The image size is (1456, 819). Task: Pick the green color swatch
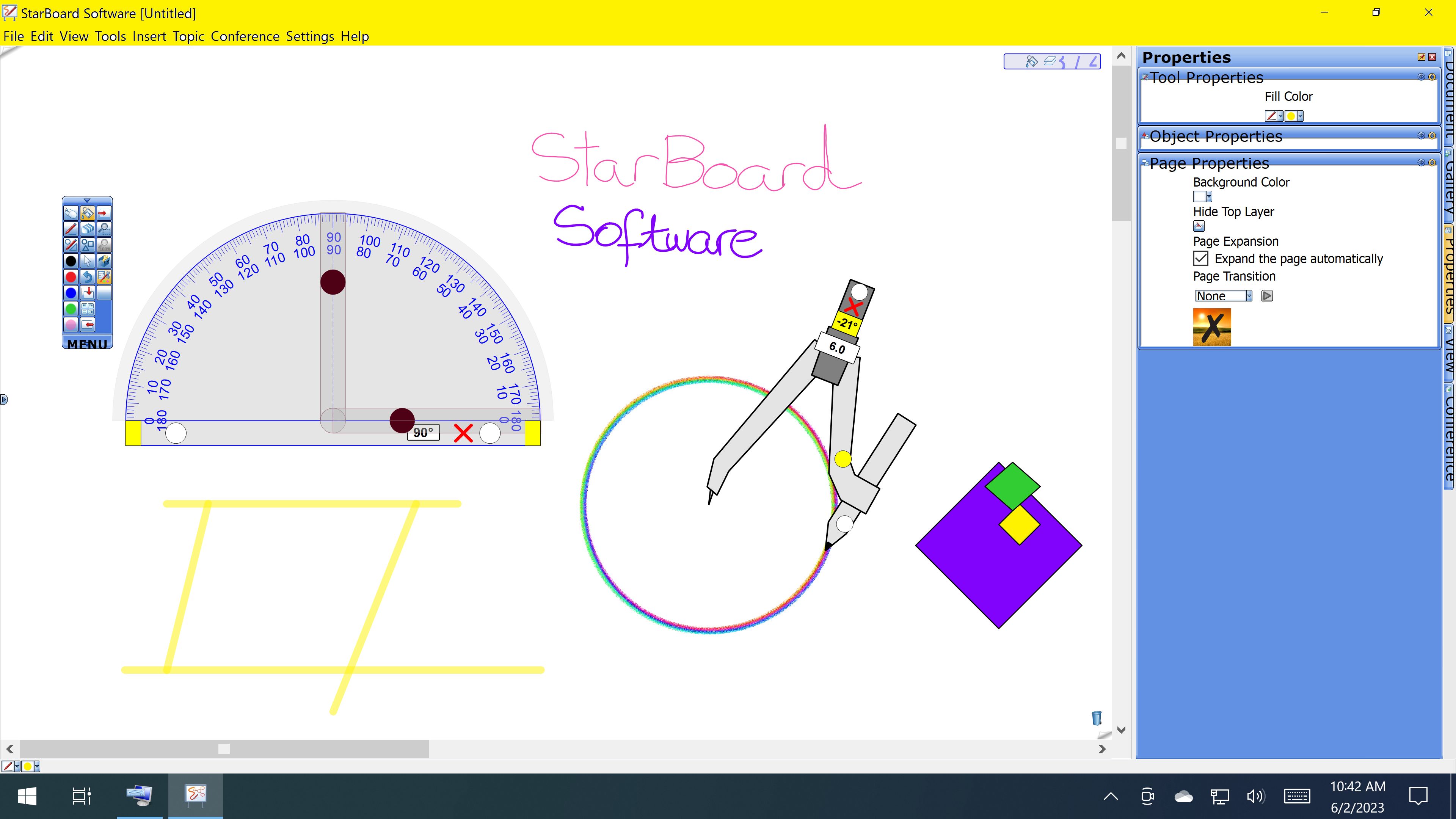[x=71, y=309]
